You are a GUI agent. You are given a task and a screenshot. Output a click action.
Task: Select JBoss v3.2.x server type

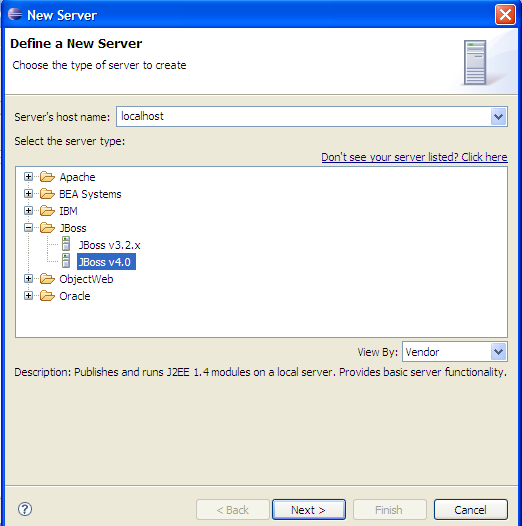(109, 245)
